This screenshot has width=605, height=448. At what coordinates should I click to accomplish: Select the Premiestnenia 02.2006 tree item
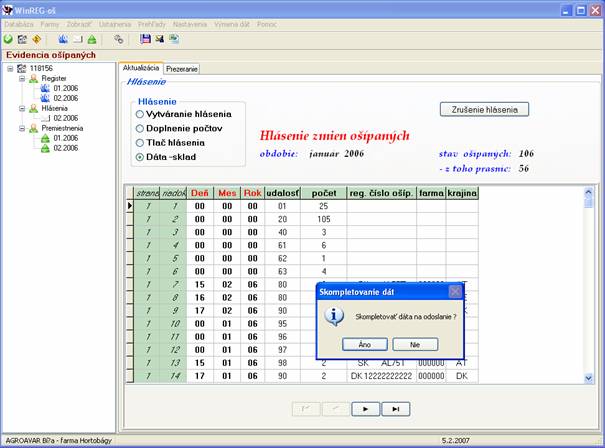pos(66,148)
